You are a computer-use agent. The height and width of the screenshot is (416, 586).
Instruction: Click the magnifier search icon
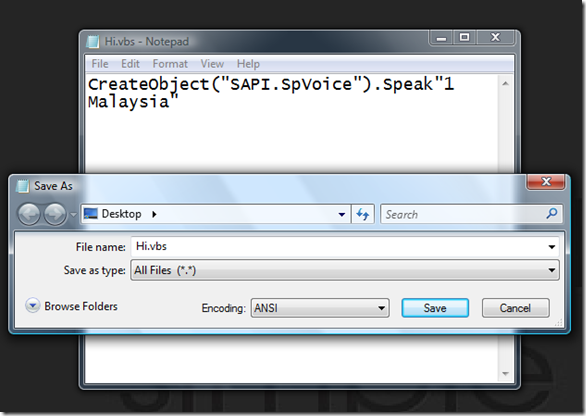click(x=552, y=213)
